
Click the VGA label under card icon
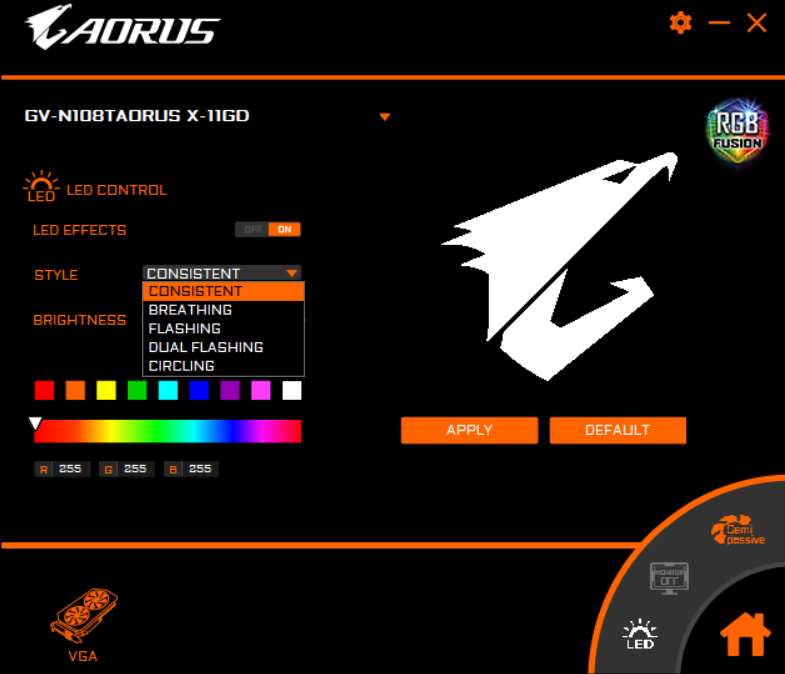click(83, 656)
